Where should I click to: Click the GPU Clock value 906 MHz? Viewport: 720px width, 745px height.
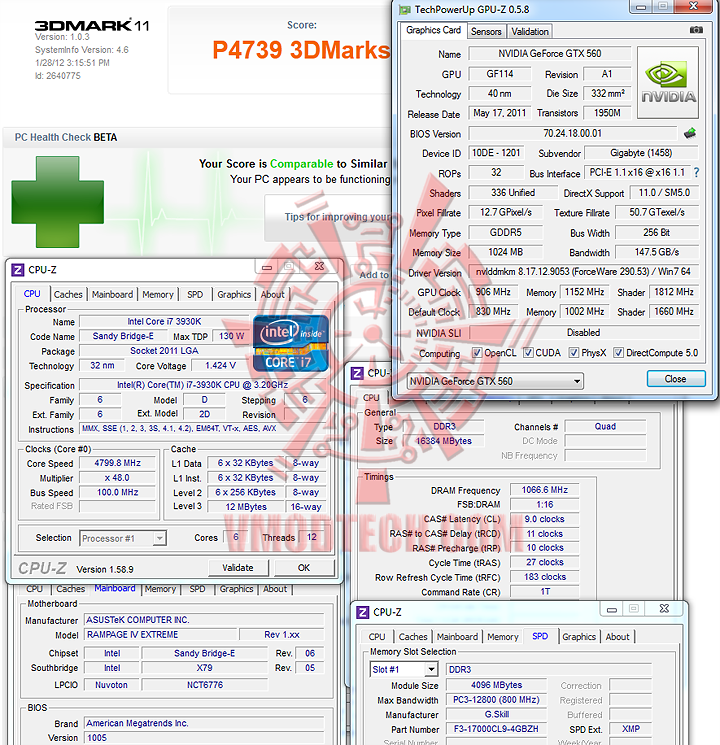(x=493, y=292)
